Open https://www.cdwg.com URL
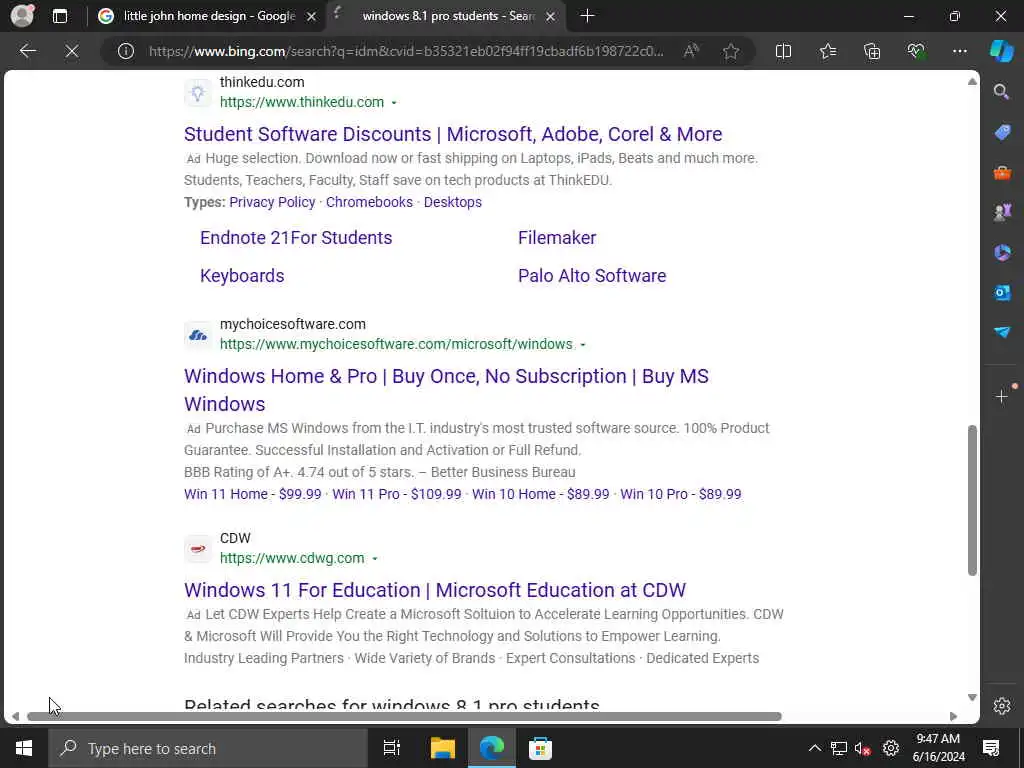The height and width of the screenshot is (768, 1024). pyautogui.click(x=292, y=558)
